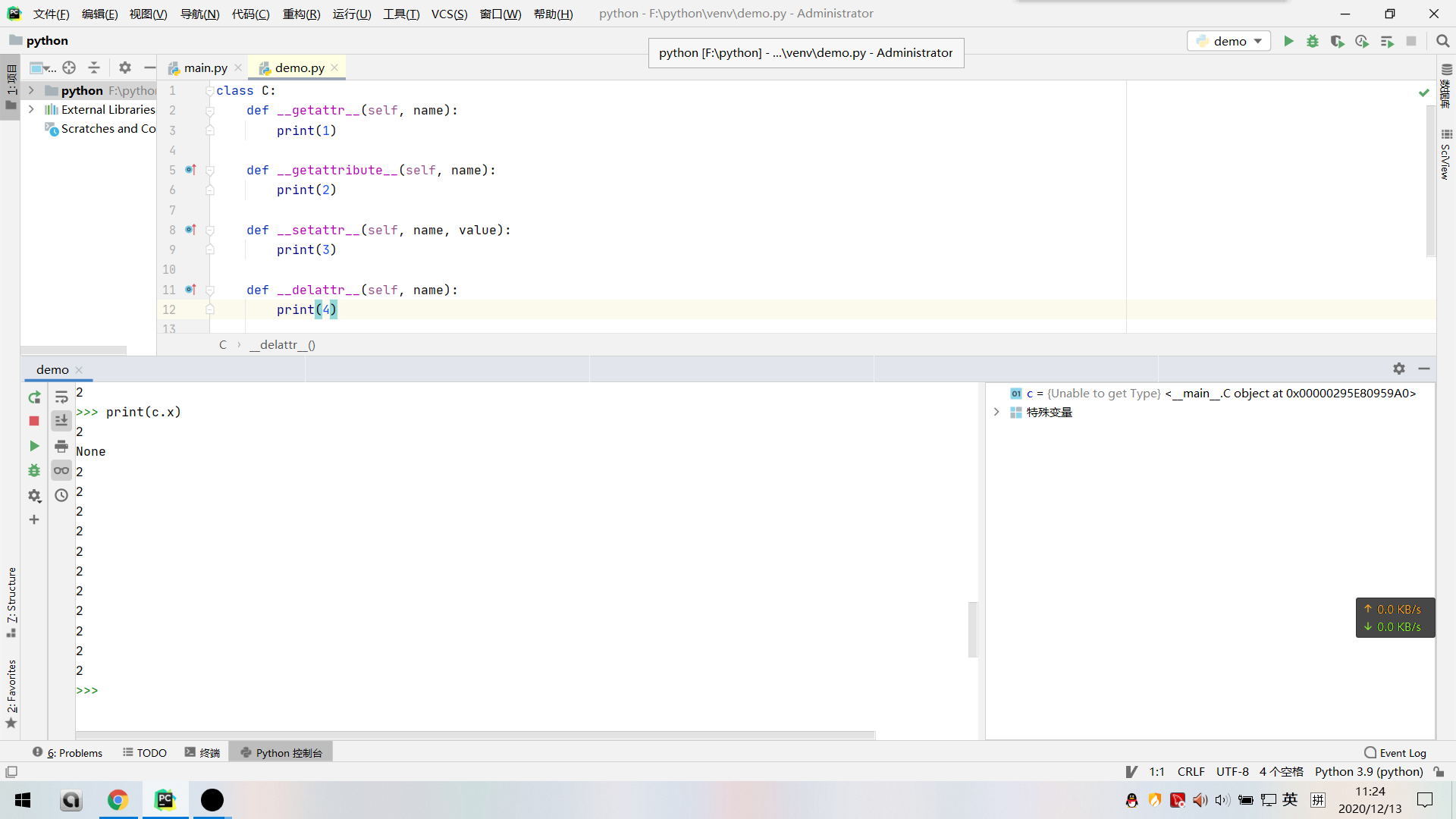Click the locate file target icon

coord(69,67)
